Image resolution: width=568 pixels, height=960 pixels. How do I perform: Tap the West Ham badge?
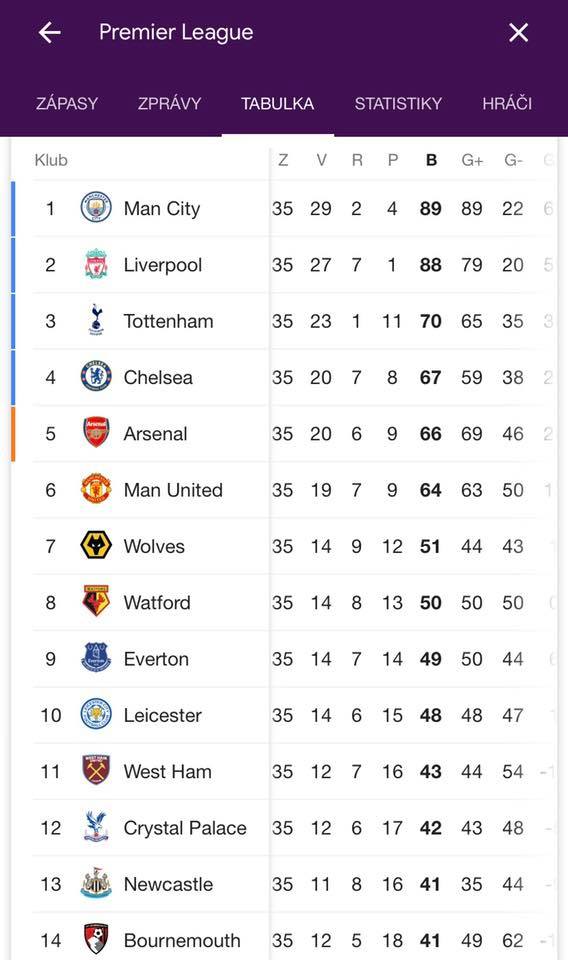tap(96, 770)
